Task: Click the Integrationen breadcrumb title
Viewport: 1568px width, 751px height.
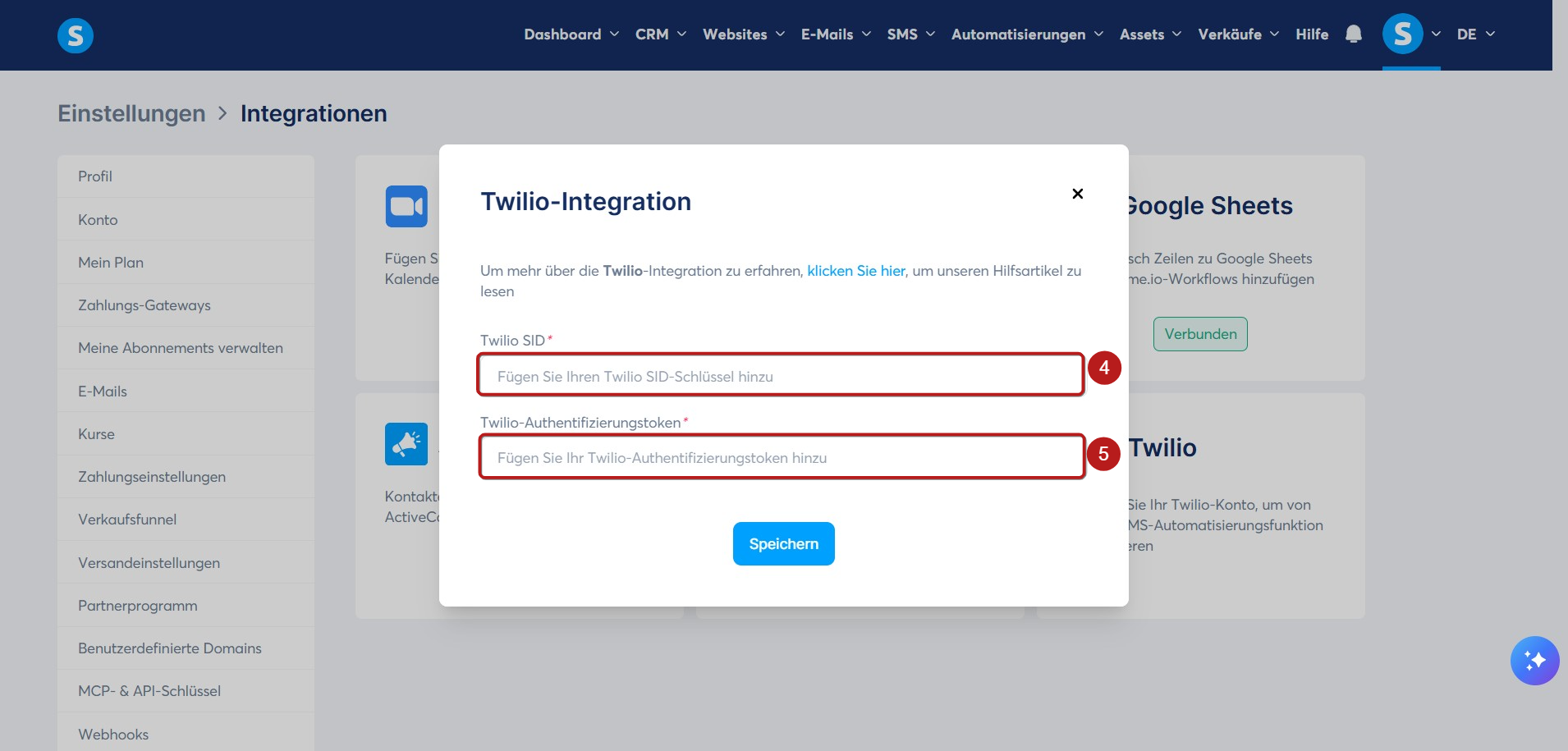Action: click(314, 113)
